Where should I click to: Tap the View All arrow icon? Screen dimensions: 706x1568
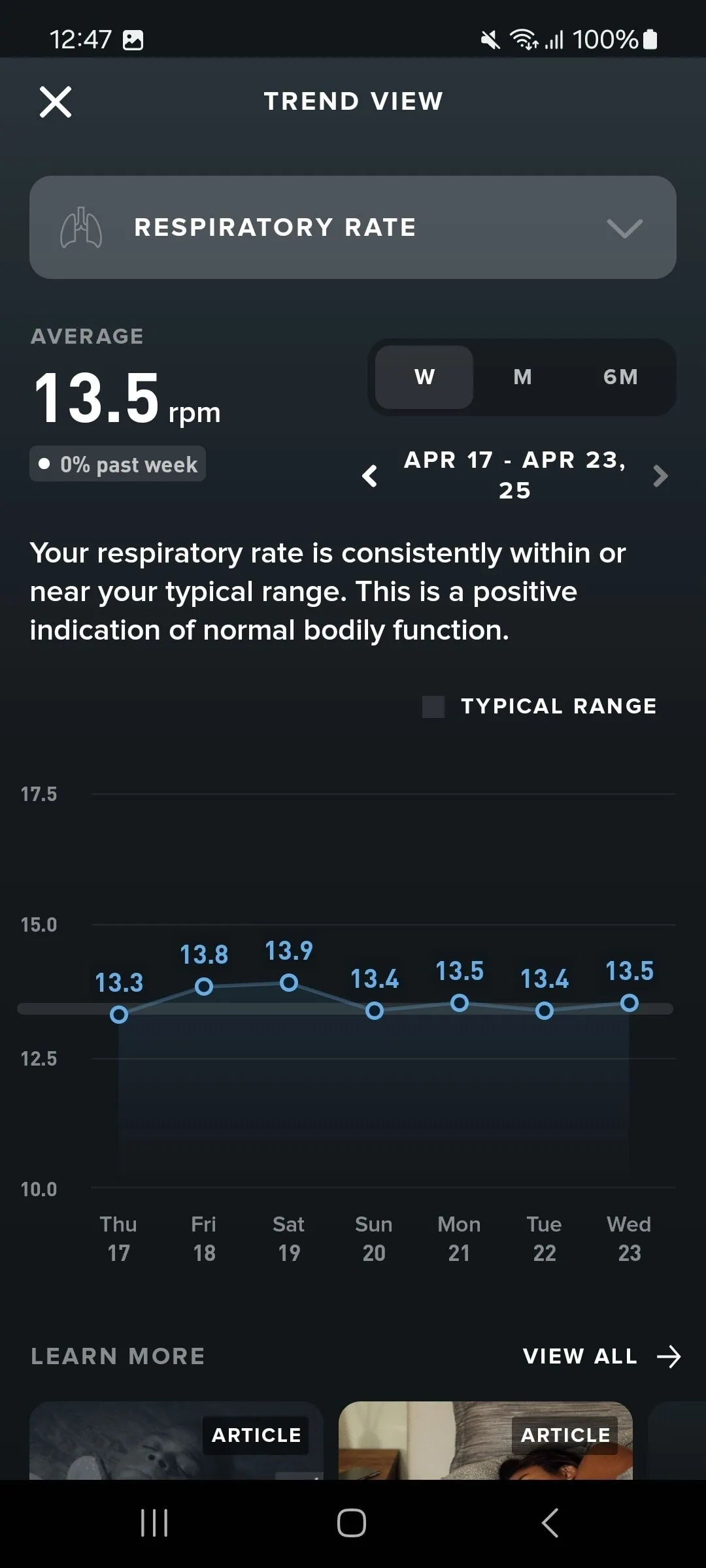coord(669,1357)
